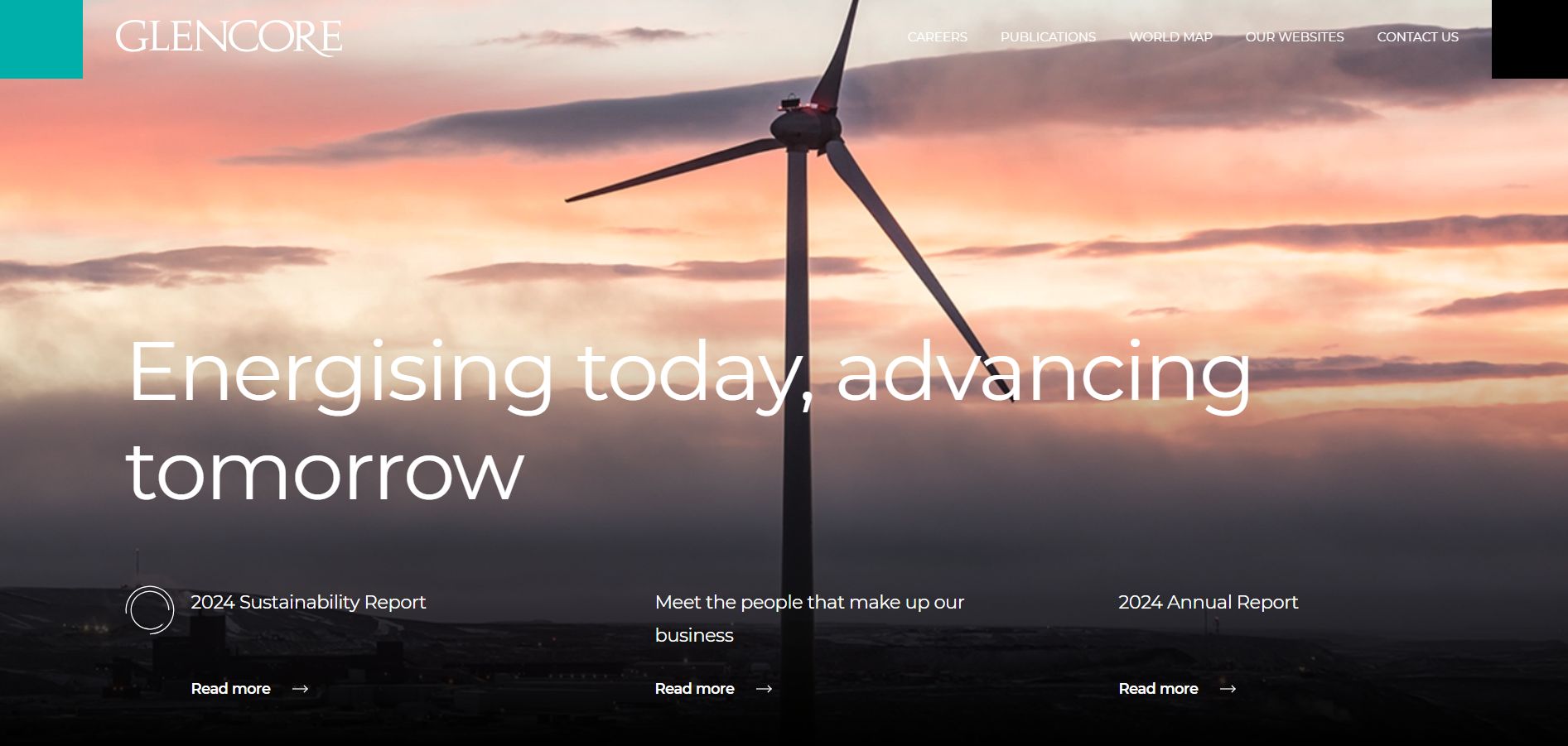Open the CAREERS menu
Viewport: 1568px width, 746px height.
(x=937, y=36)
